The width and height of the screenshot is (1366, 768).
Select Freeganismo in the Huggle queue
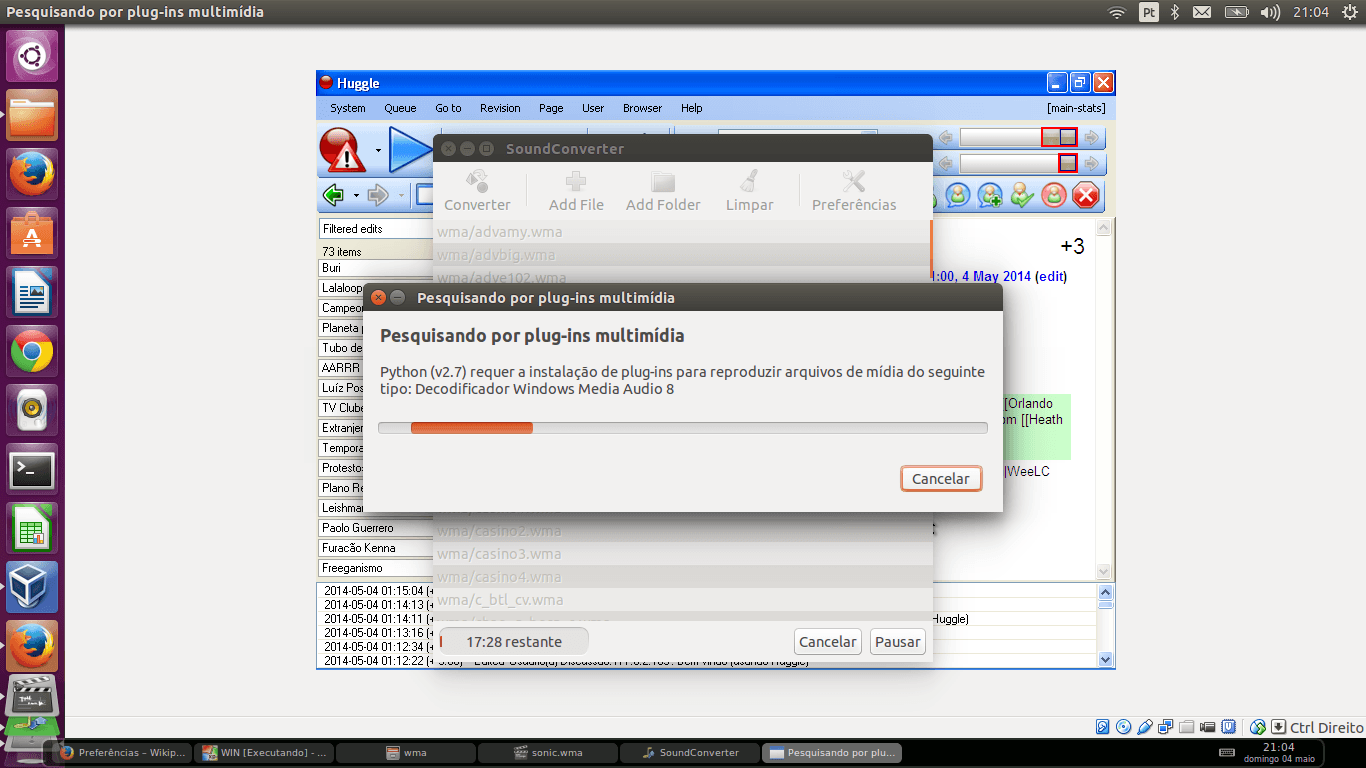(376, 568)
